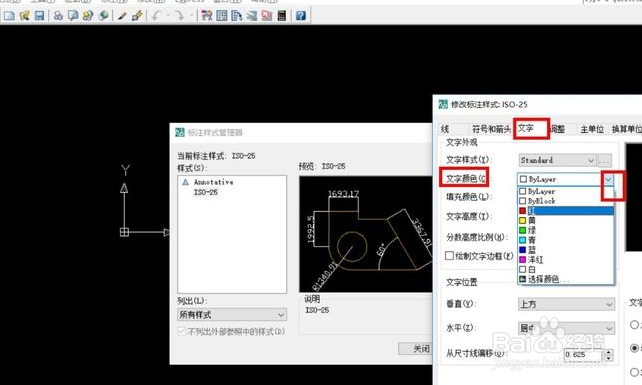Viewport: 642px width, 385px height.
Task: Select the cyan 青 color option
Action: coord(566,240)
